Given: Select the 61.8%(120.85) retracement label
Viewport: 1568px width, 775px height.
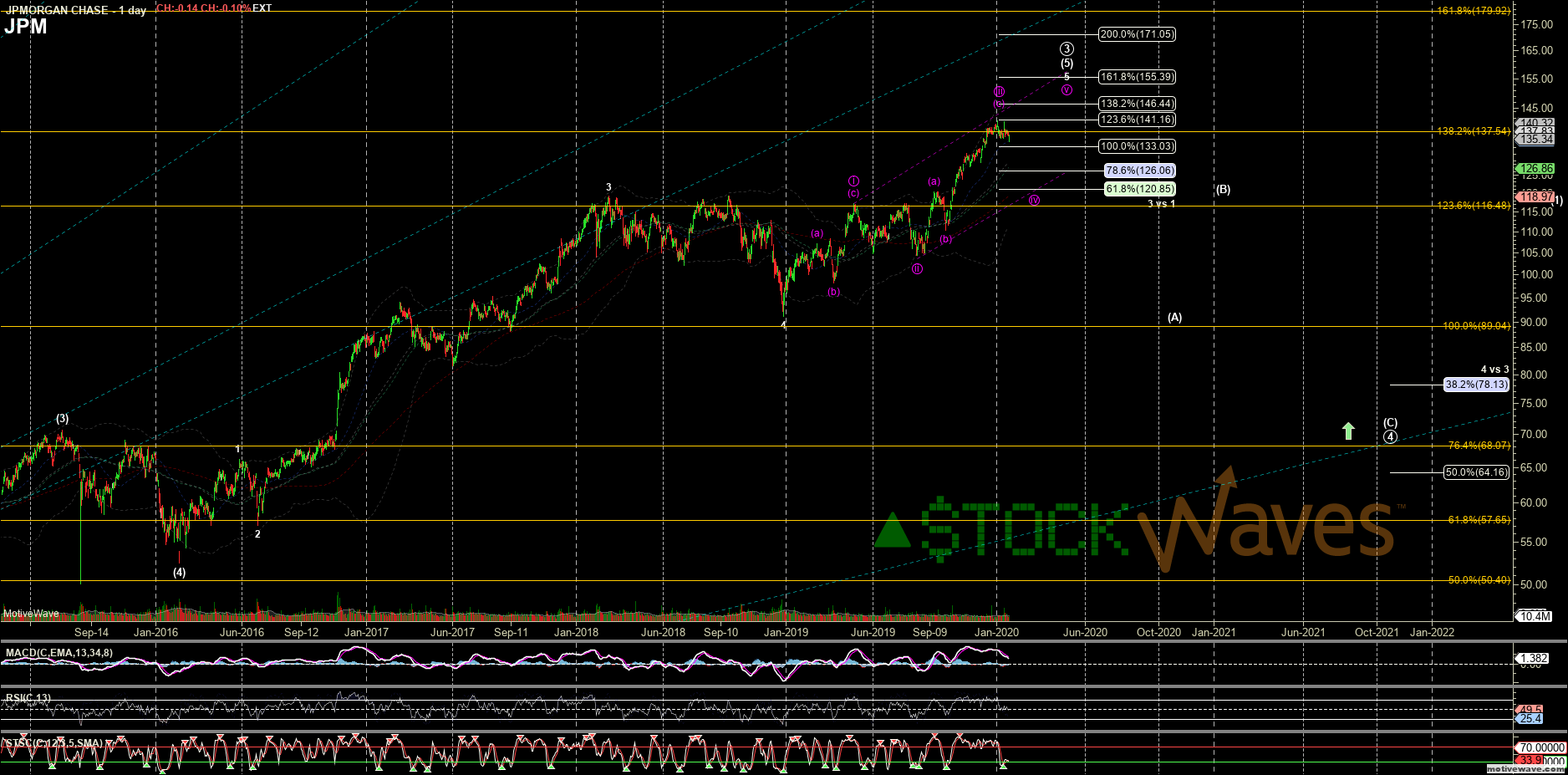Looking at the screenshot, I should [1140, 189].
